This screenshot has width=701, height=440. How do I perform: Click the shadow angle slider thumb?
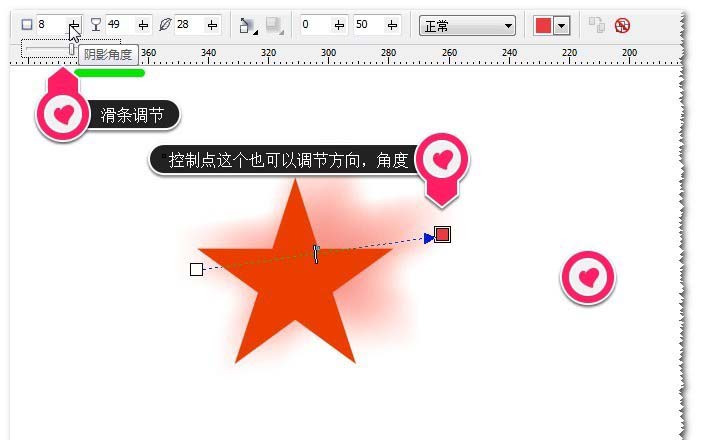coord(72,49)
